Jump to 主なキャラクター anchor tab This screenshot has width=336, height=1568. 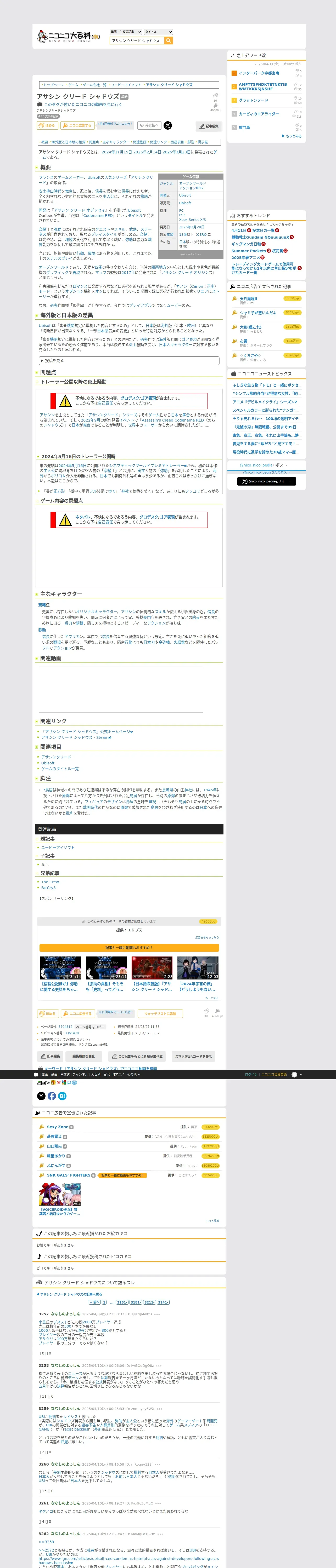point(116,142)
